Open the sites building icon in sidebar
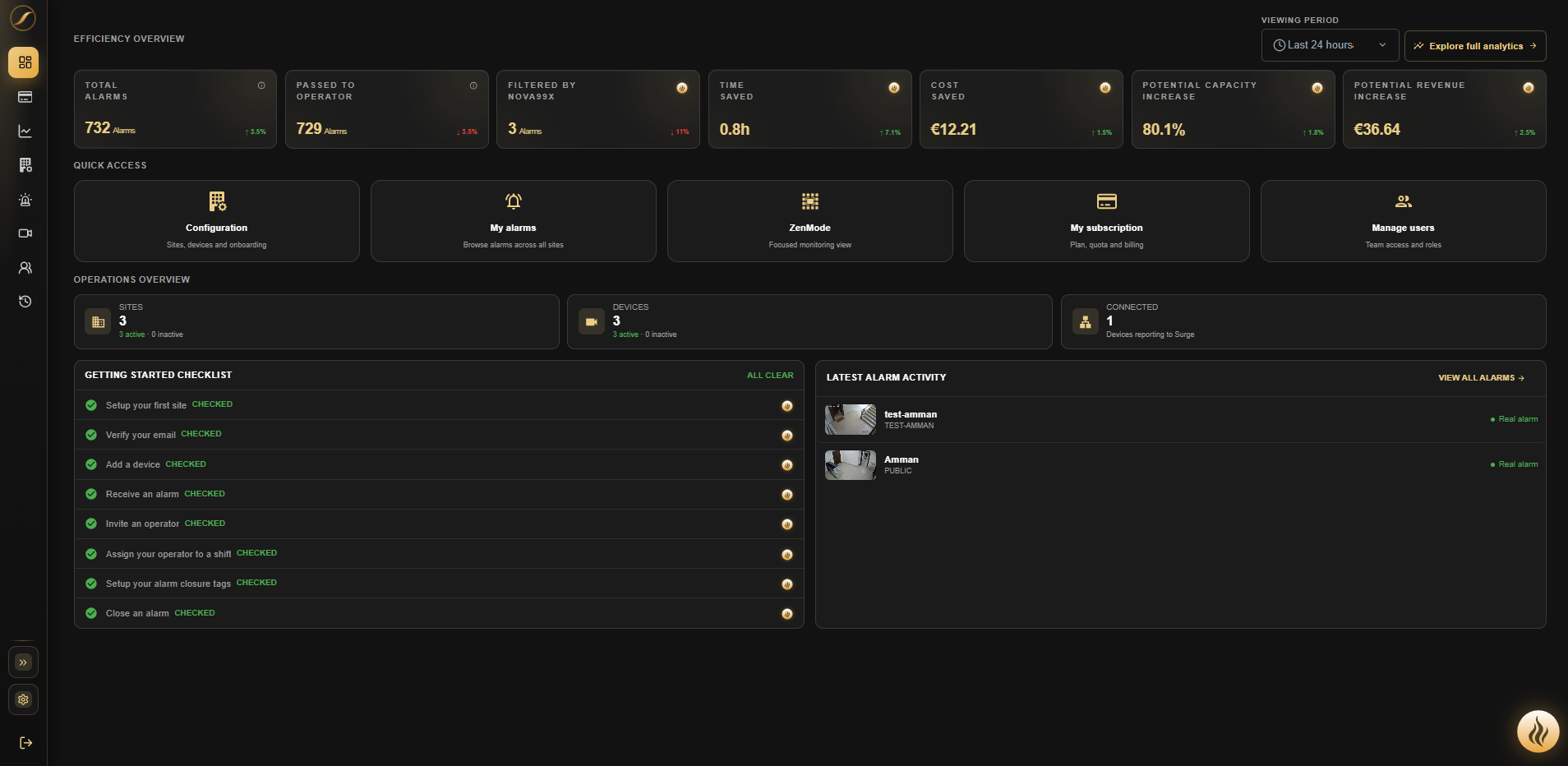This screenshot has width=1568, height=766. click(x=25, y=165)
